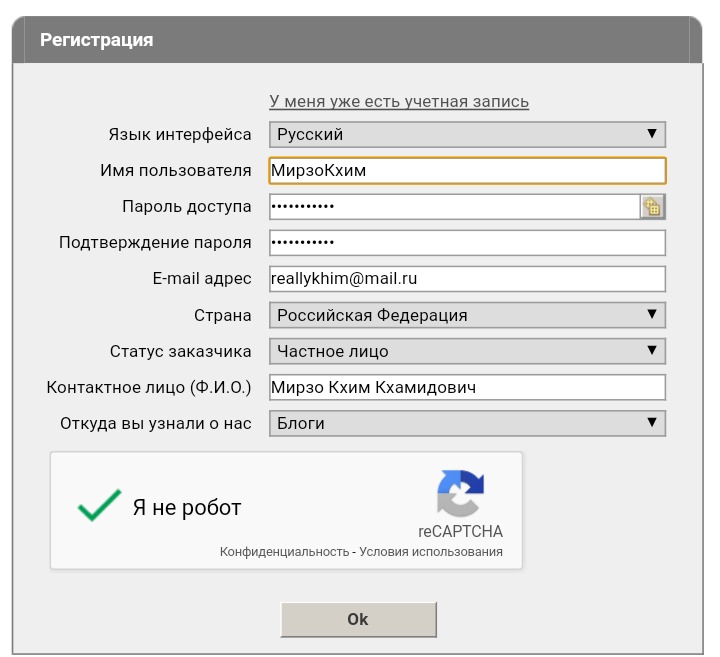This screenshot has height=657, width=720.
Task: Toggle the "Я не робот" reCAPTCHA checkmark
Action: (99, 507)
